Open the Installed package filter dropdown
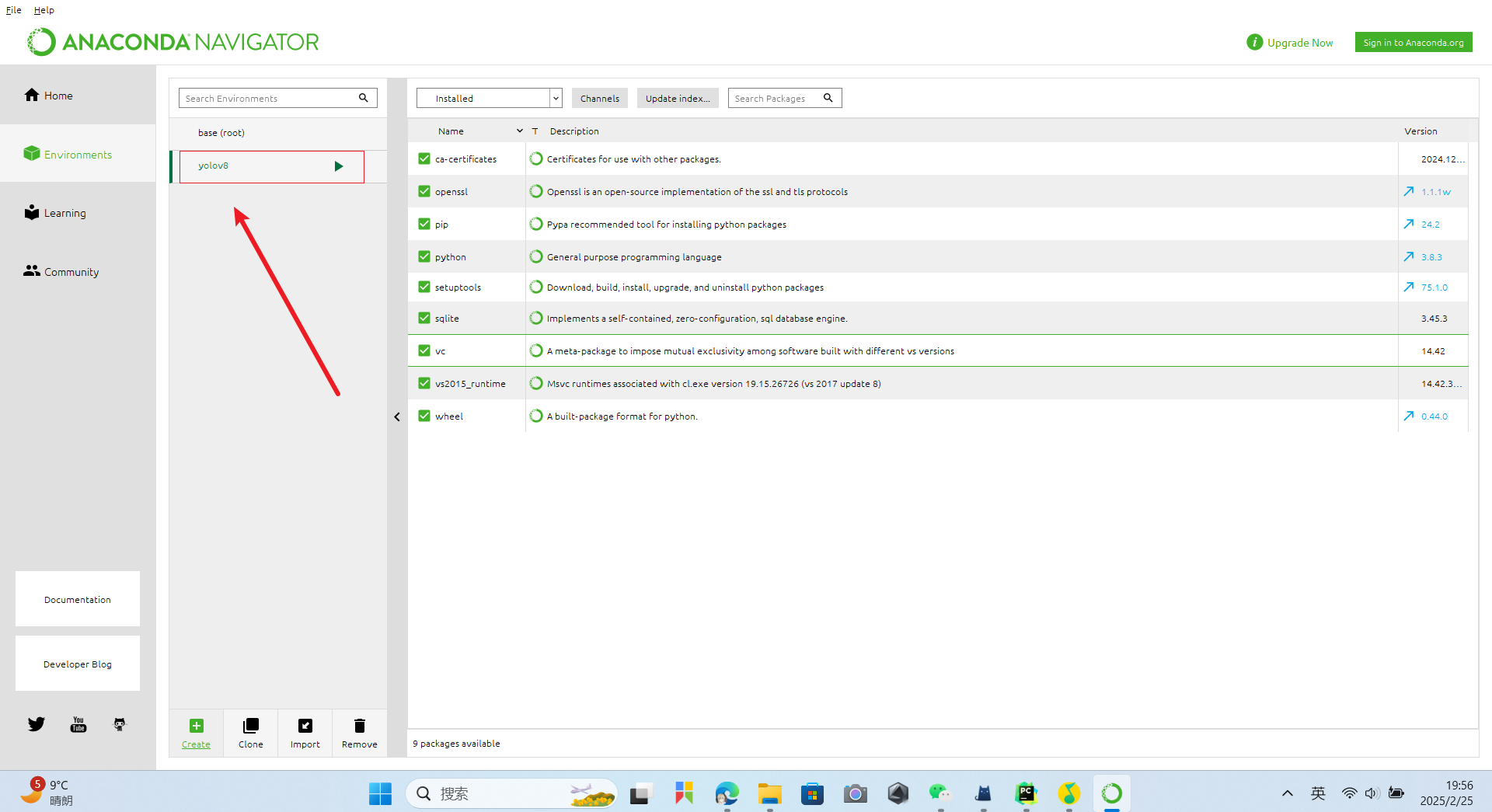Viewport: 1492px width, 812px height. [489, 98]
